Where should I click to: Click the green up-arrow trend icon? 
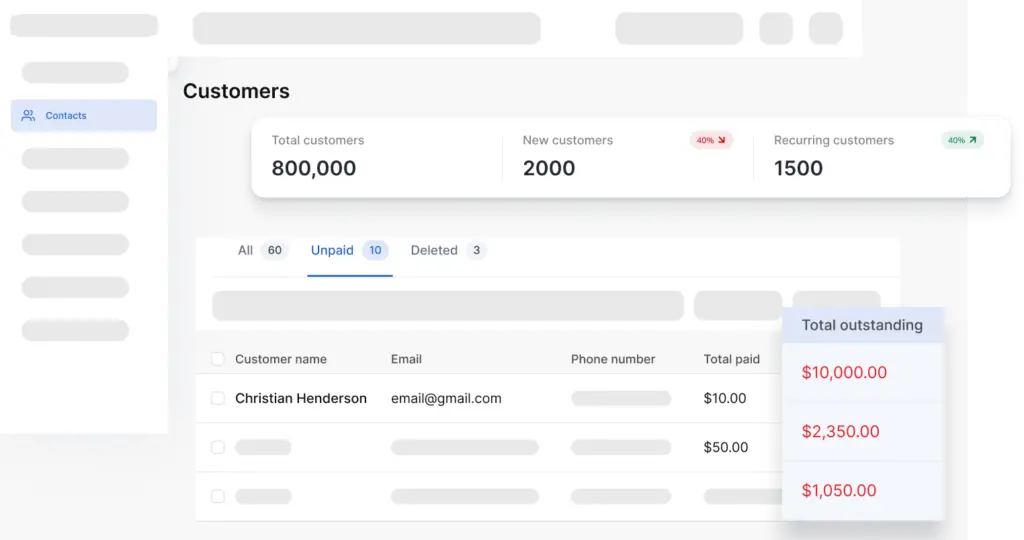(x=973, y=140)
